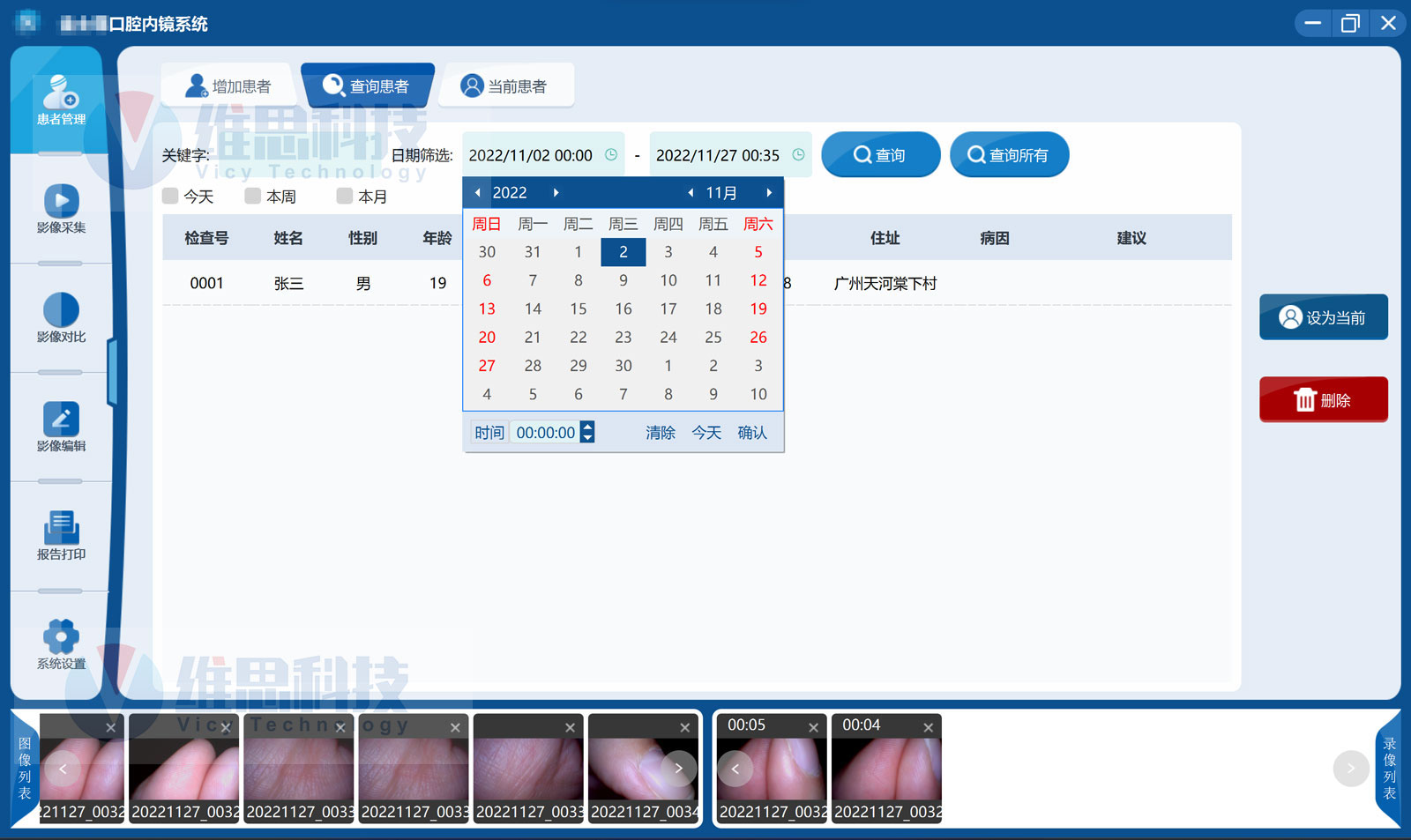Go to previous year using arrow before 2022
This screenshot has height=840, width=1411.
[x=477, y=193]
